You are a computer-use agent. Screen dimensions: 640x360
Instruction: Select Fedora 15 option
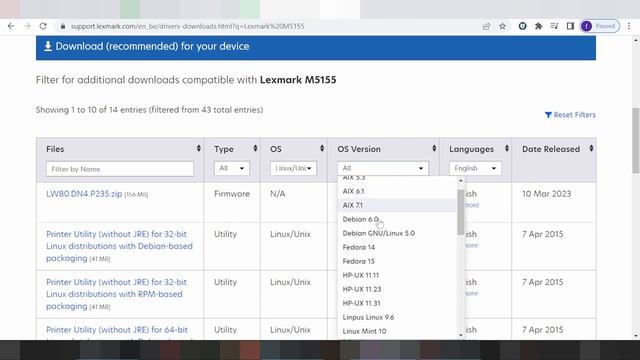coord(397,261)
